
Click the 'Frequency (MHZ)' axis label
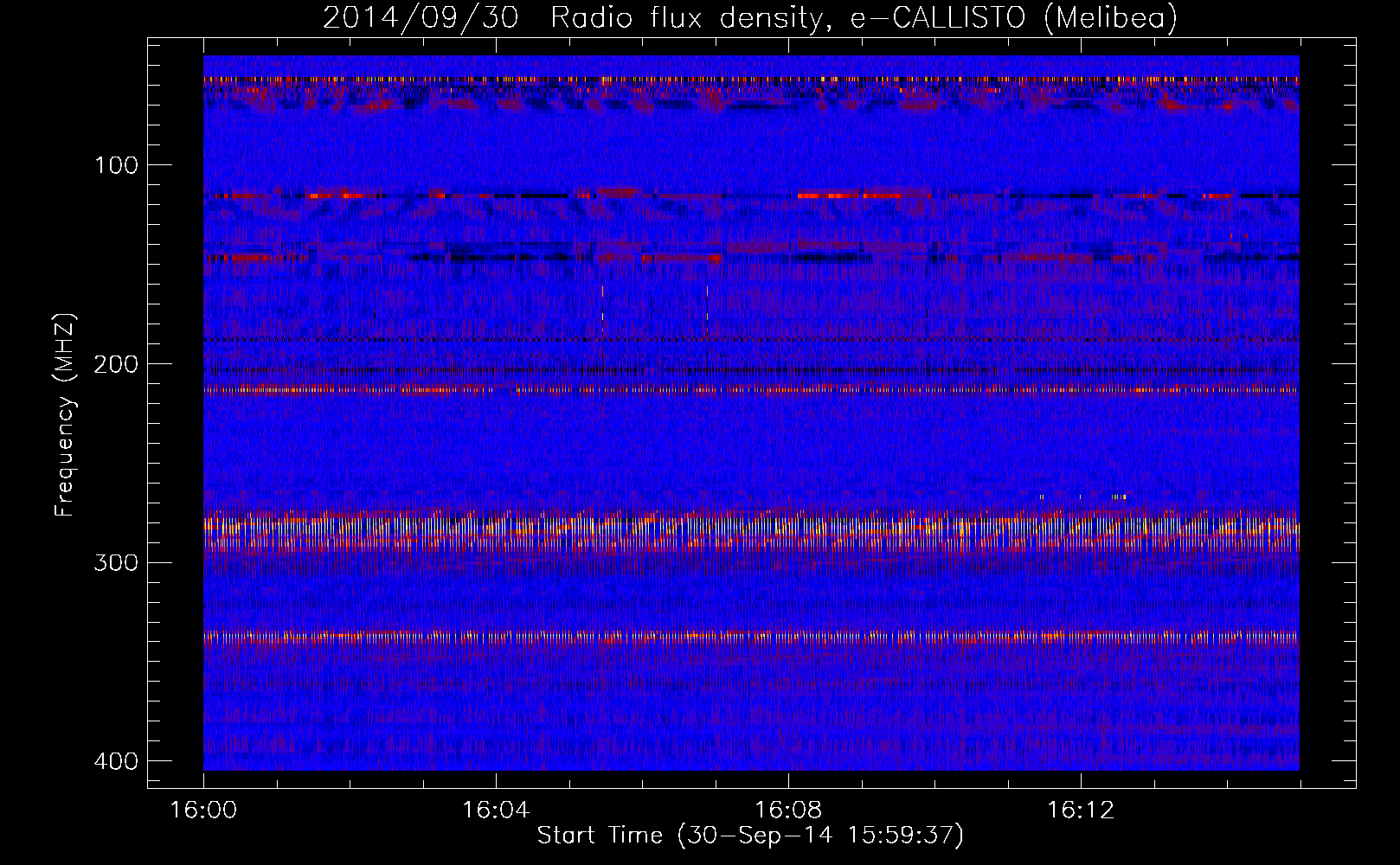click(66, 415)
